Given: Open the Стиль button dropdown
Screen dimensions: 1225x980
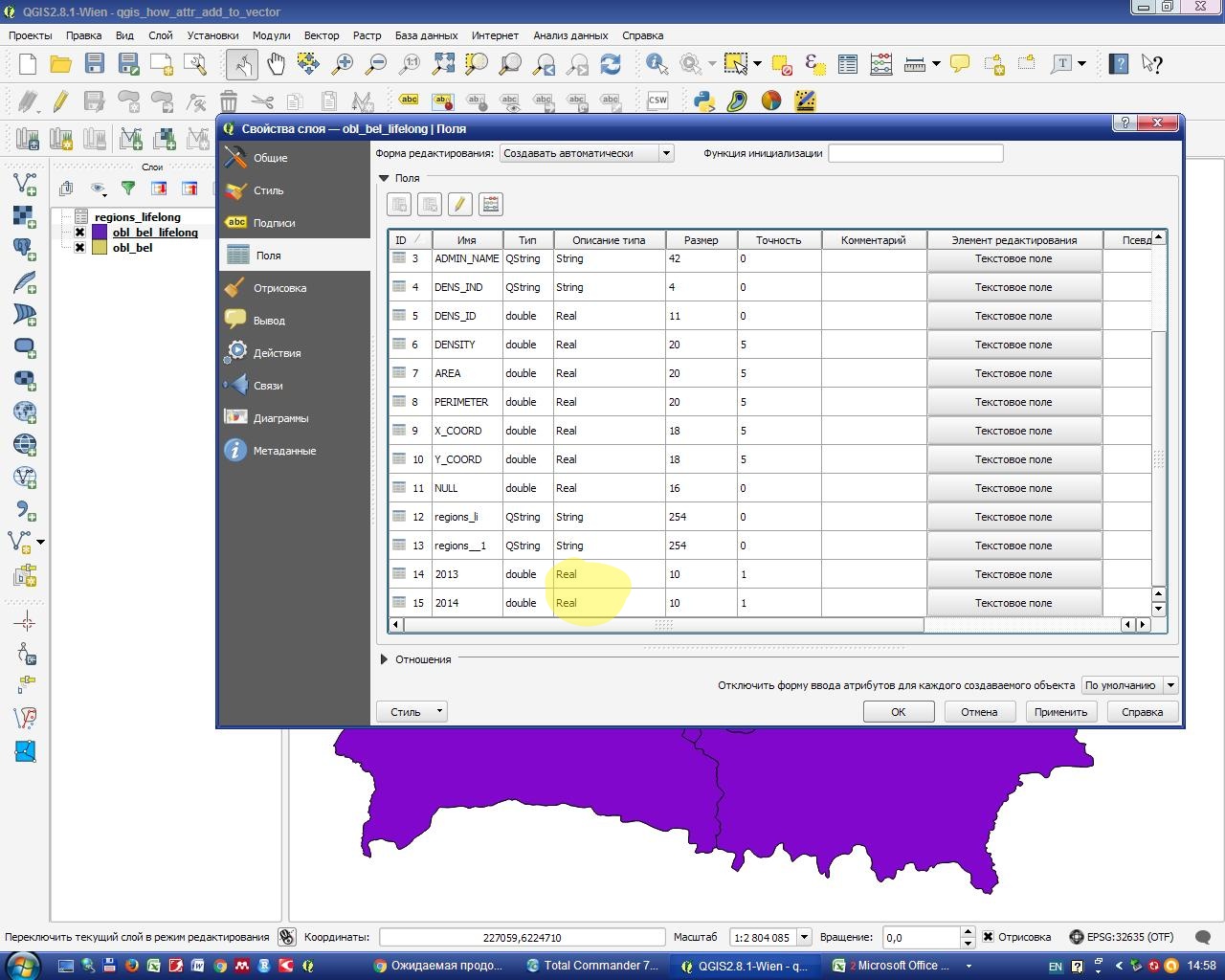Looking at the screenshot, I should coord(411,712).
